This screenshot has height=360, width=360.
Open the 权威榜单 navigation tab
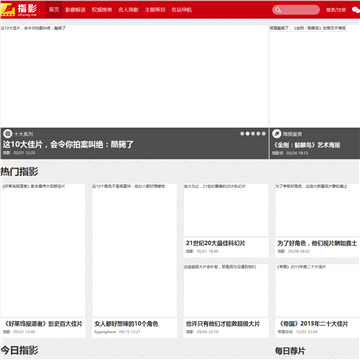[102, 10]
